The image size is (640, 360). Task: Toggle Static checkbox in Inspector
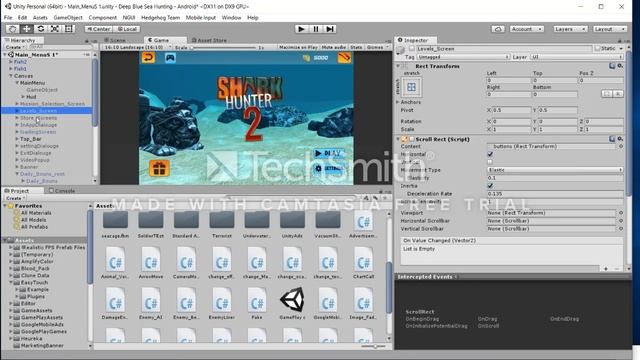tap(598, 49)
